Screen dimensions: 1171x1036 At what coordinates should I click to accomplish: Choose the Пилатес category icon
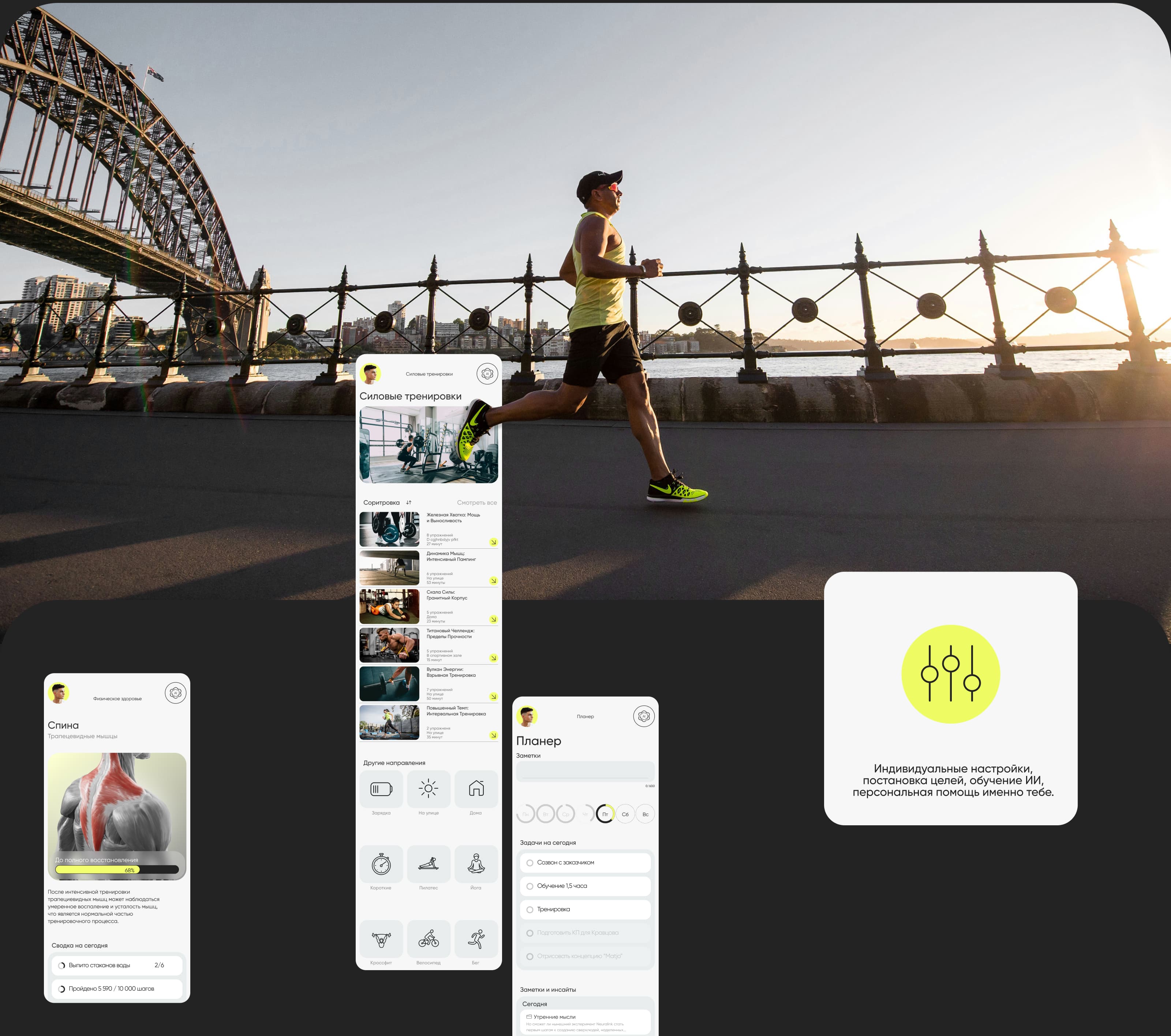(x=429, y=864)
